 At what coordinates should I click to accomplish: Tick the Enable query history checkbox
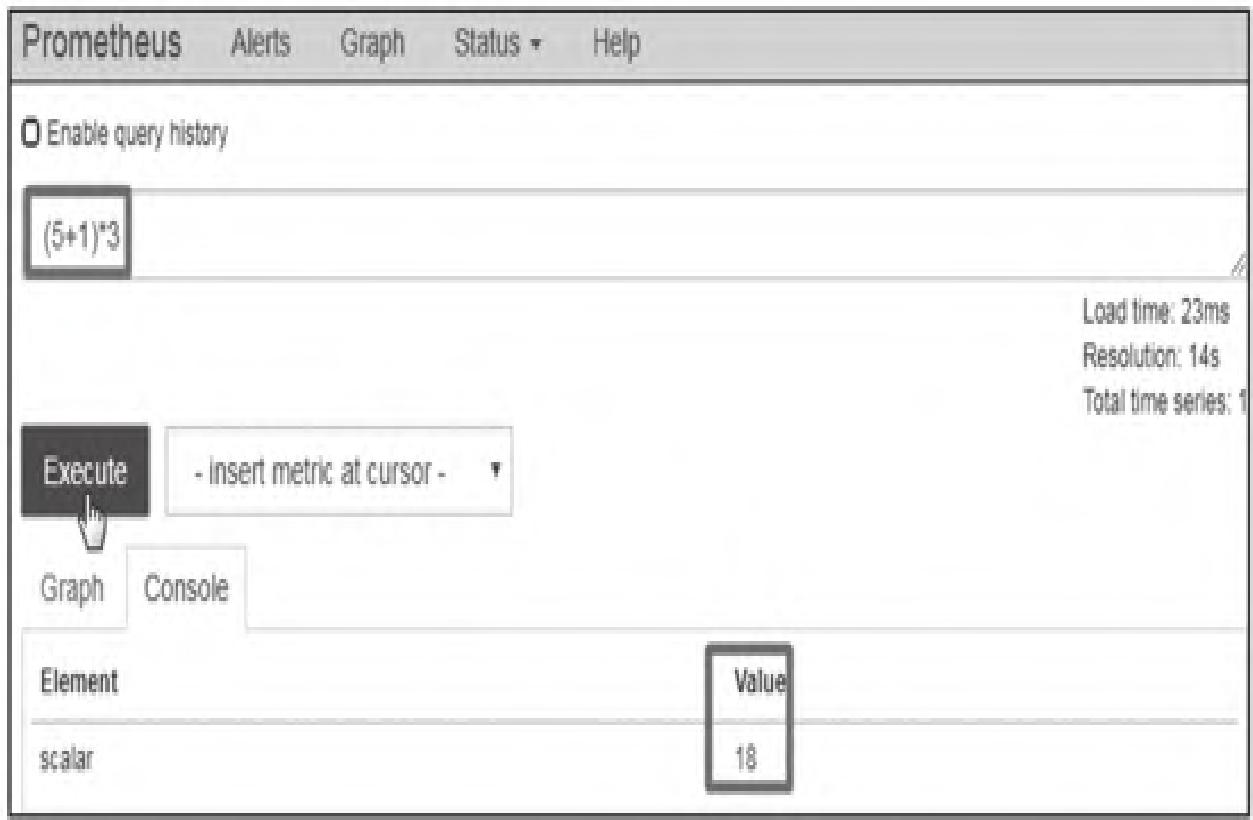tap(30, 134)
